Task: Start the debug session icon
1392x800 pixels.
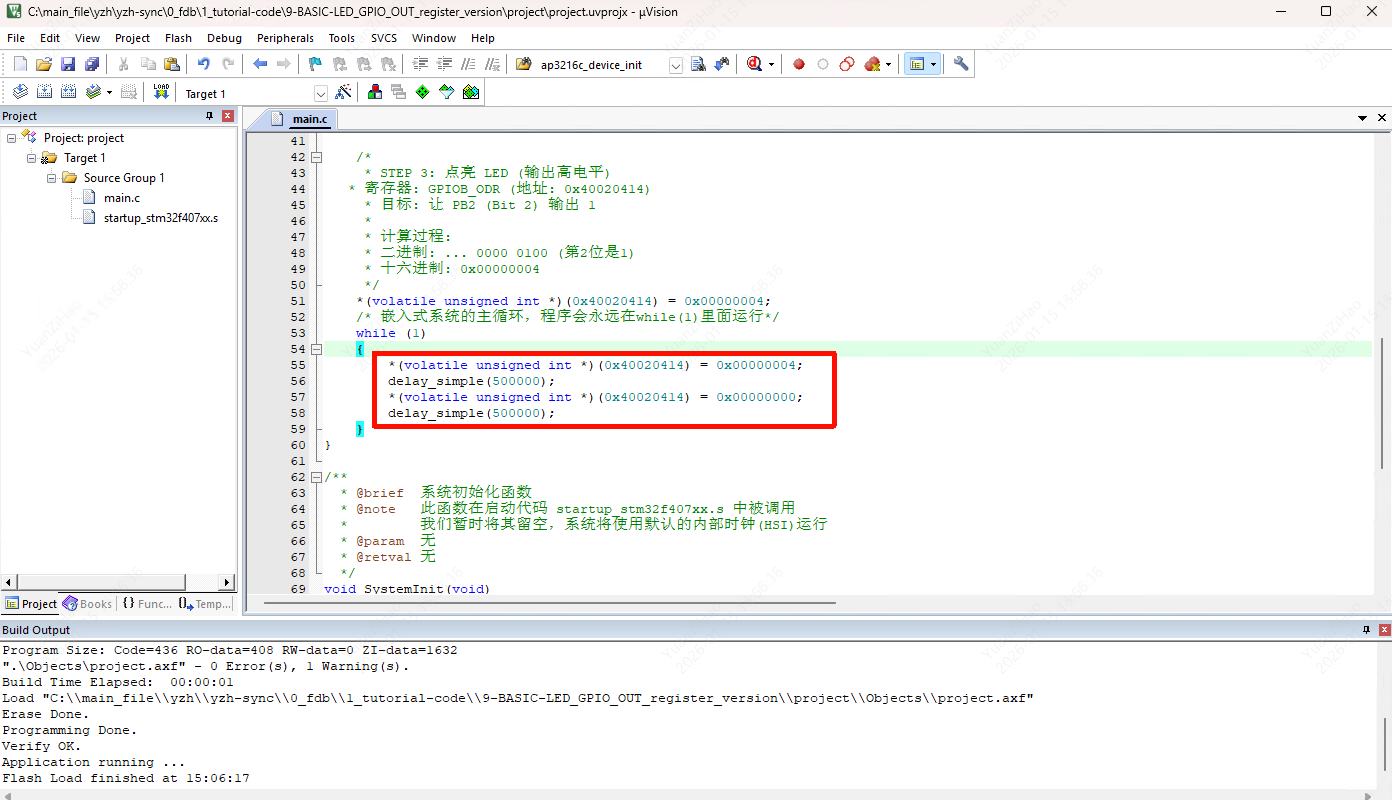Action: [x=755, y=64]
